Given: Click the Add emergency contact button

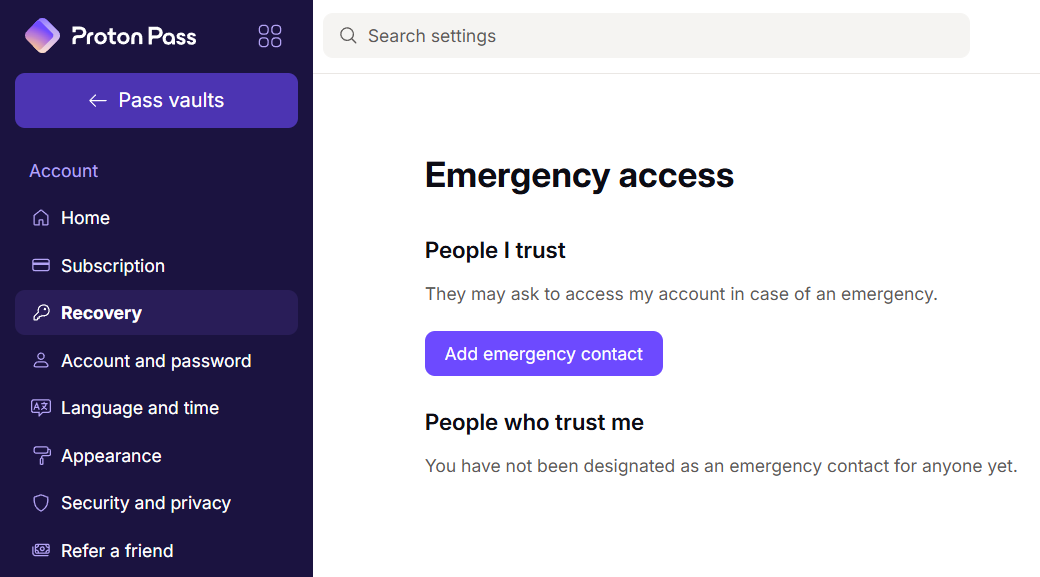Looking at the screenshot, I should [543, 353].
